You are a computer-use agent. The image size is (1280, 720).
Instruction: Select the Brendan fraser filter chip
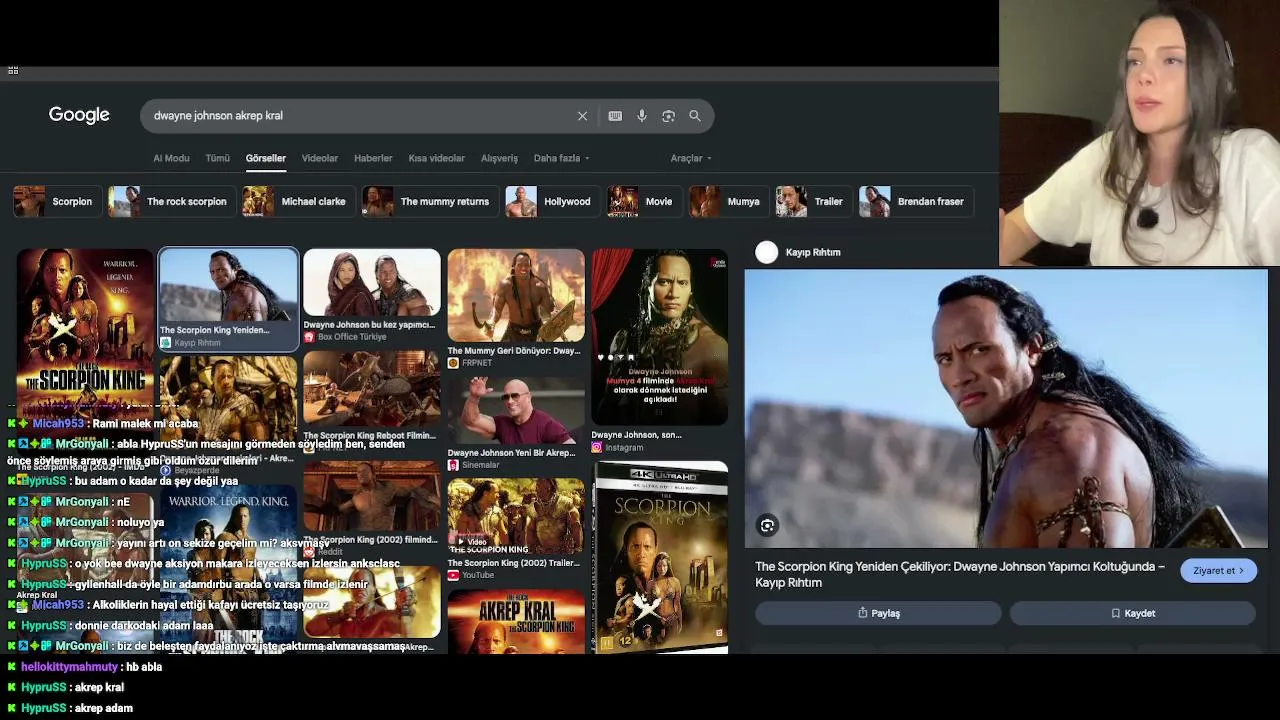[915, 201]
